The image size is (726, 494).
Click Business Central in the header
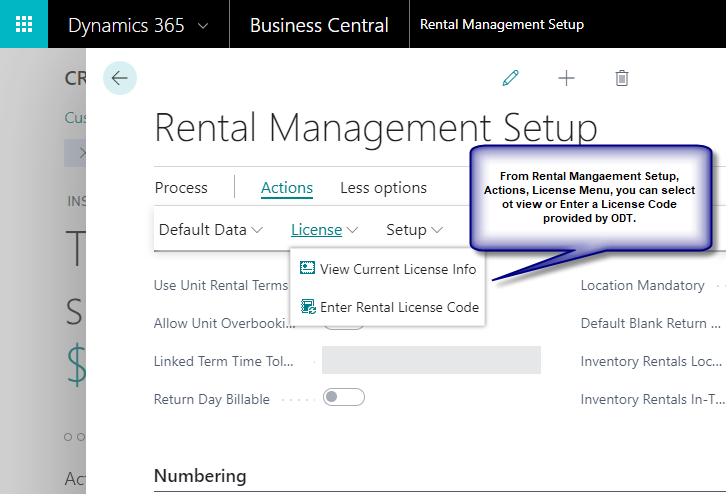319,25
